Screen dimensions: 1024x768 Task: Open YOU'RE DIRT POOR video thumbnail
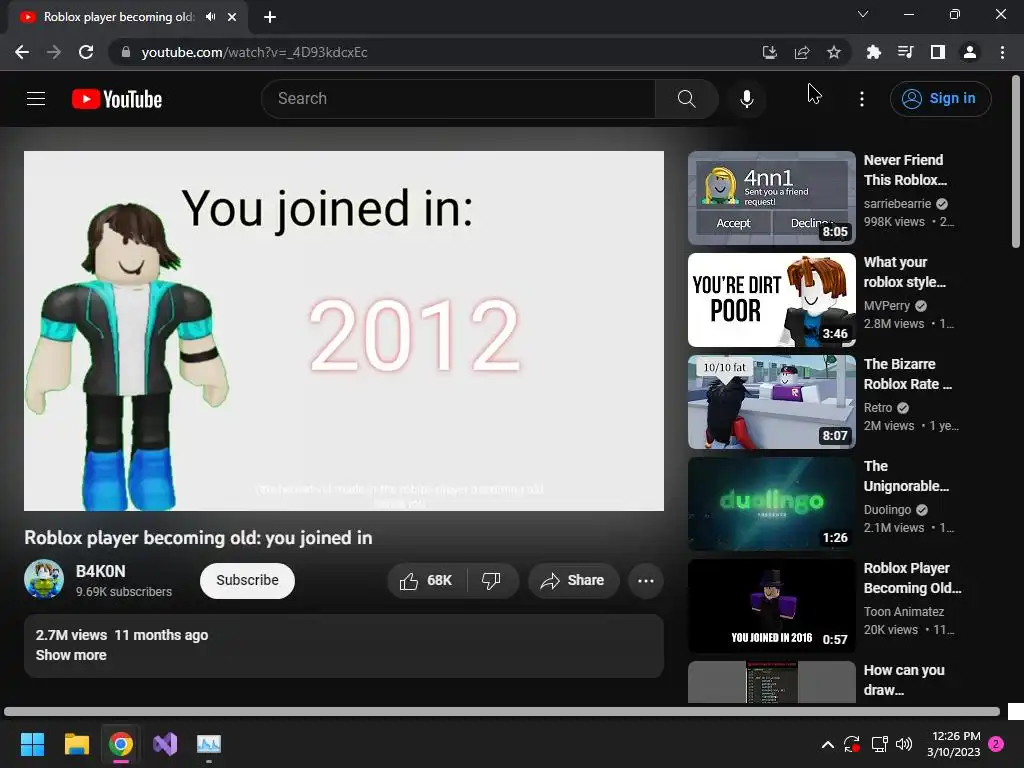(x=772, y=300)
